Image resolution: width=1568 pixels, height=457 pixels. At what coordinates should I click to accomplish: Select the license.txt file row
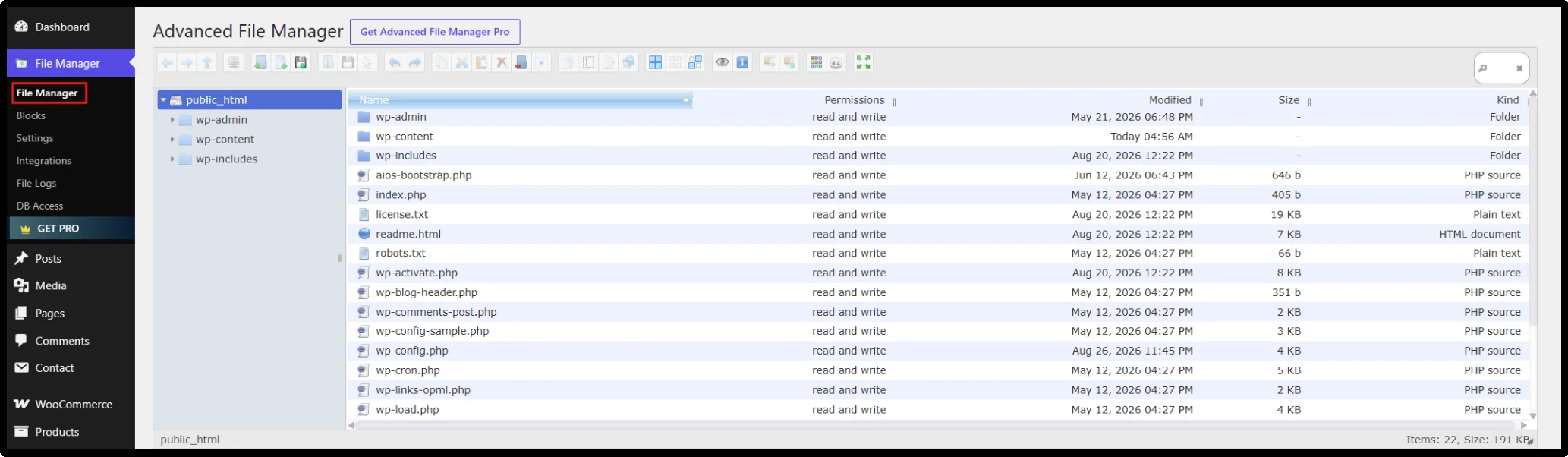pyautogui.click(x=938, y=215)
